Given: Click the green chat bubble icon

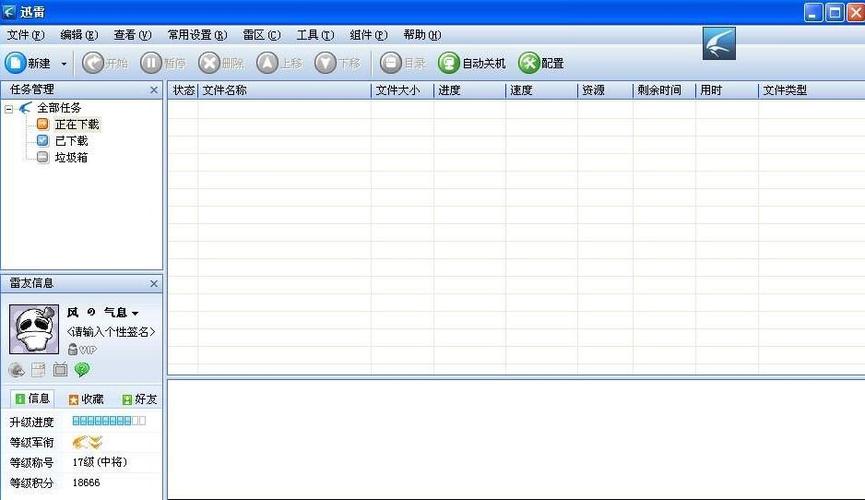Looking at the screenshot, I should pyautogui.click(x=82, y=370).
